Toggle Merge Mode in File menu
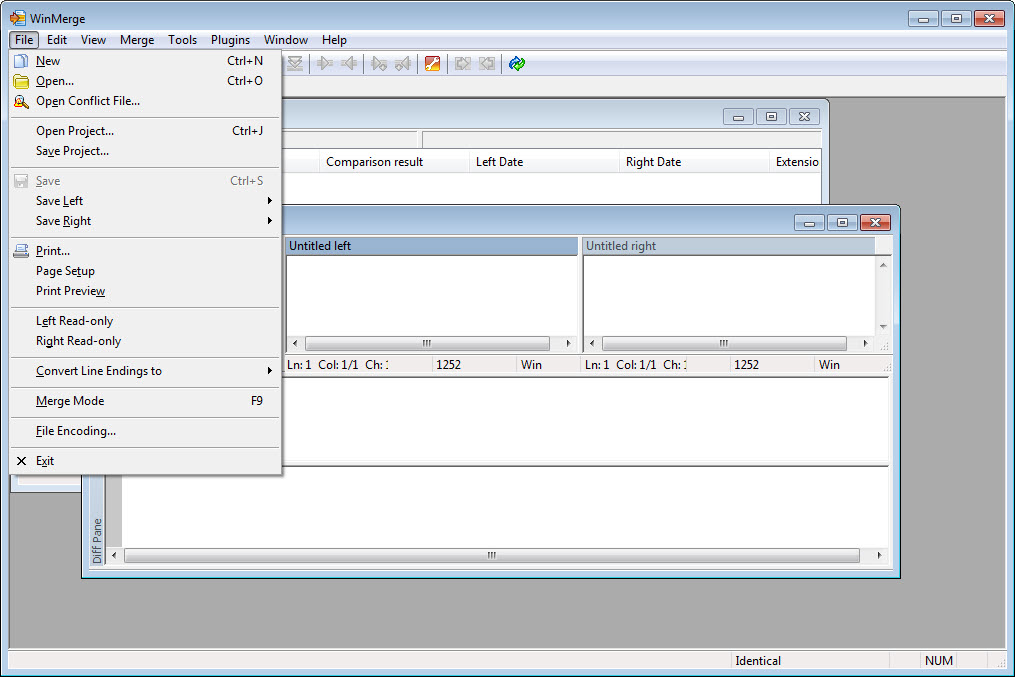Screen dimensions: 1015x677 pos(146,401)
